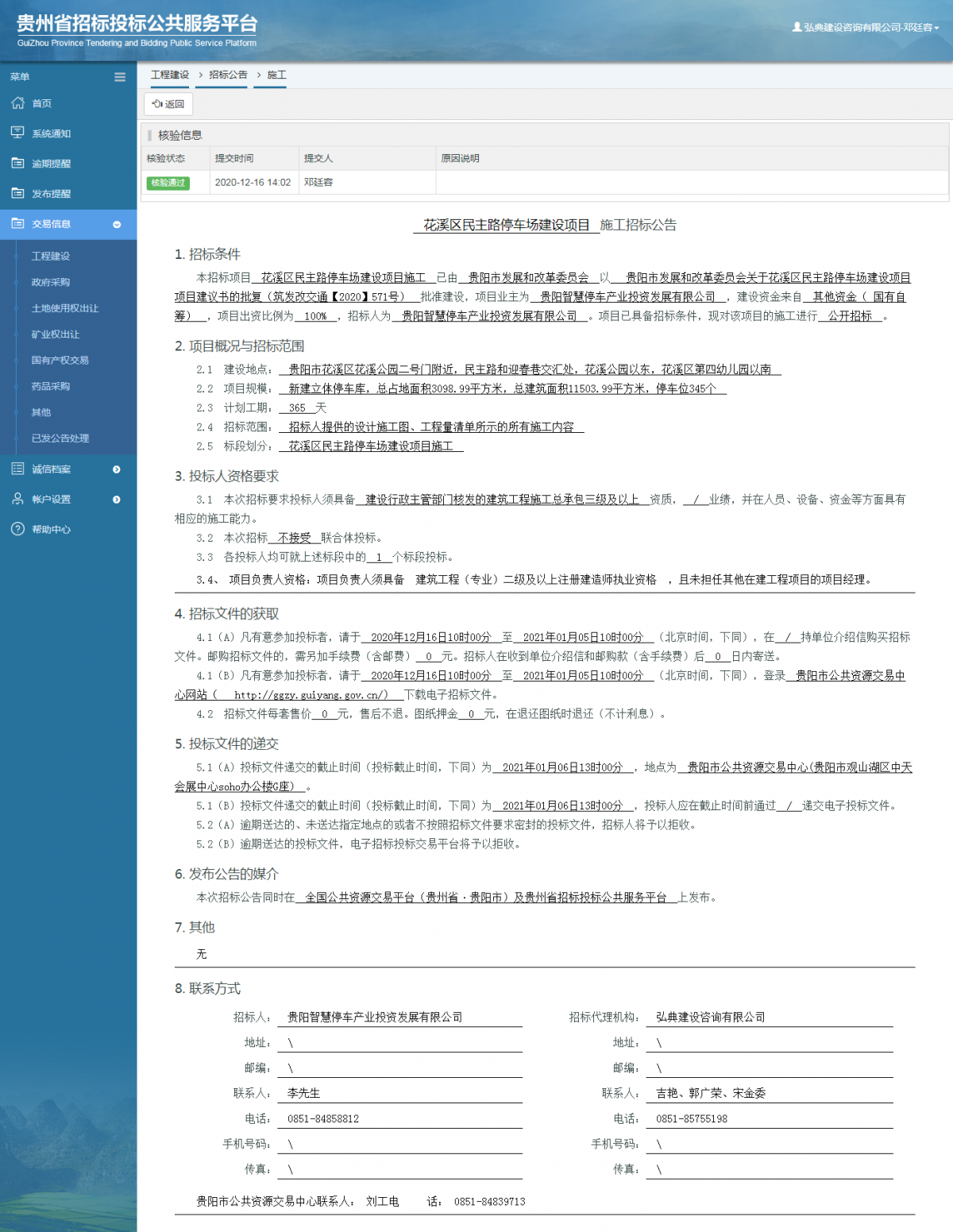The image size is (953, 1232).
Task: Open the 首页 home icon in sidebar
Action: (17, 103)
